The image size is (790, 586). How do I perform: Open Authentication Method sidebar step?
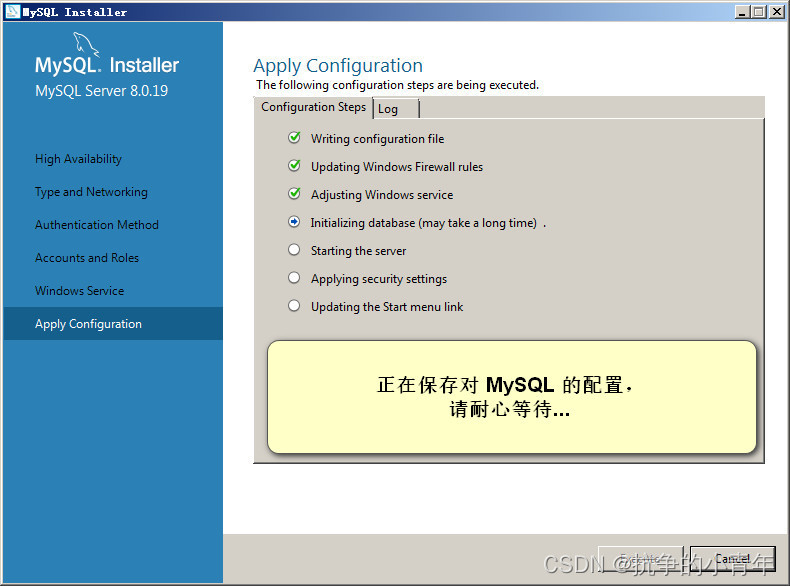(97, 225)
